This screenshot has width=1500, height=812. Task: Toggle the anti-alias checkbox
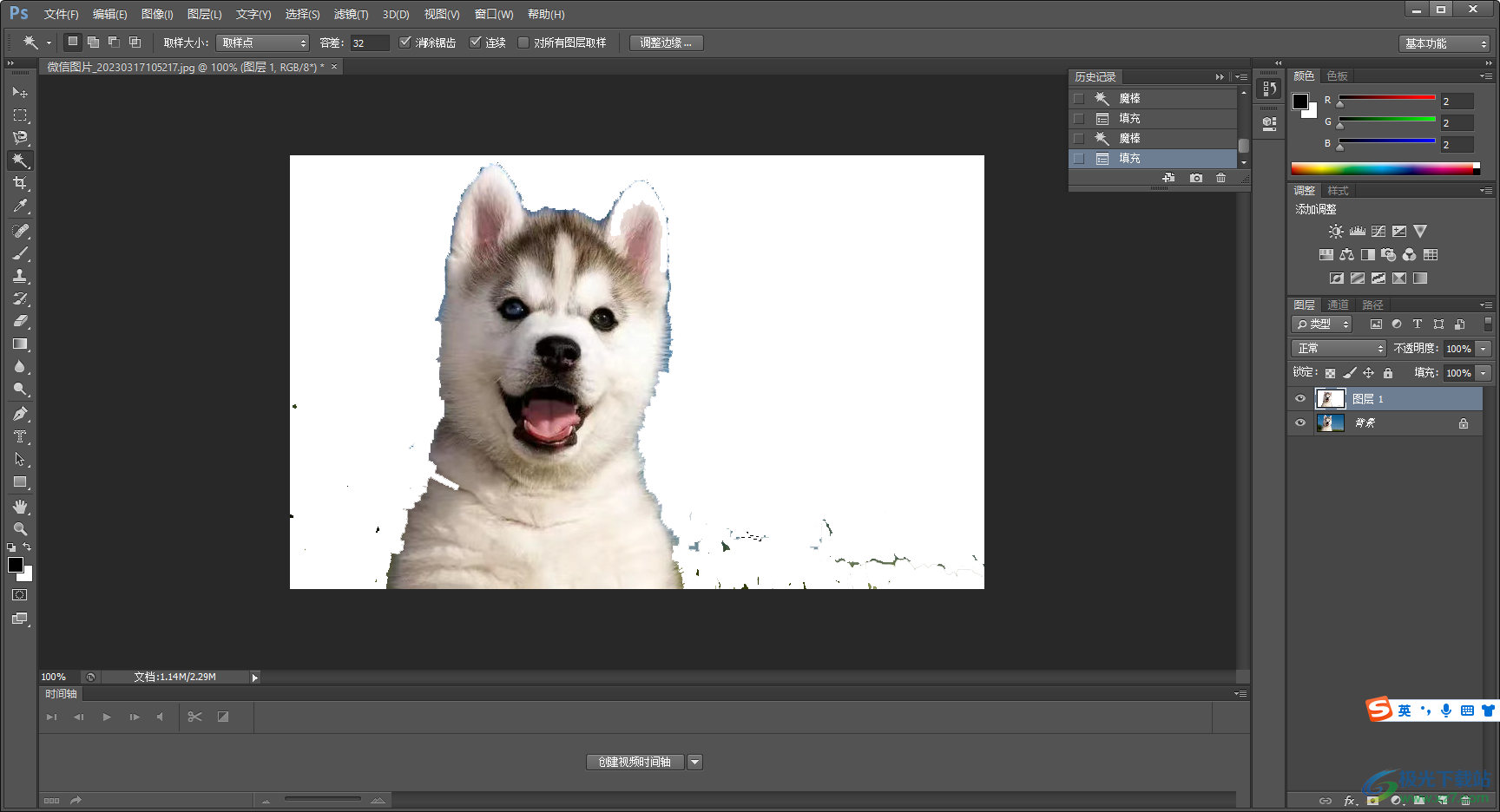(405, 42)
